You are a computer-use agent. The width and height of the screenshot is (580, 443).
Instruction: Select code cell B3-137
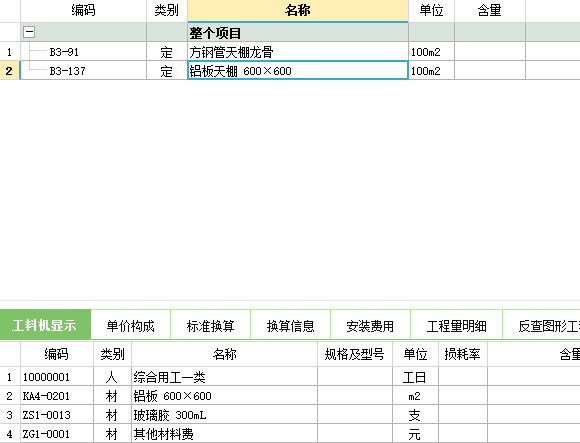(x=84, y=71)
